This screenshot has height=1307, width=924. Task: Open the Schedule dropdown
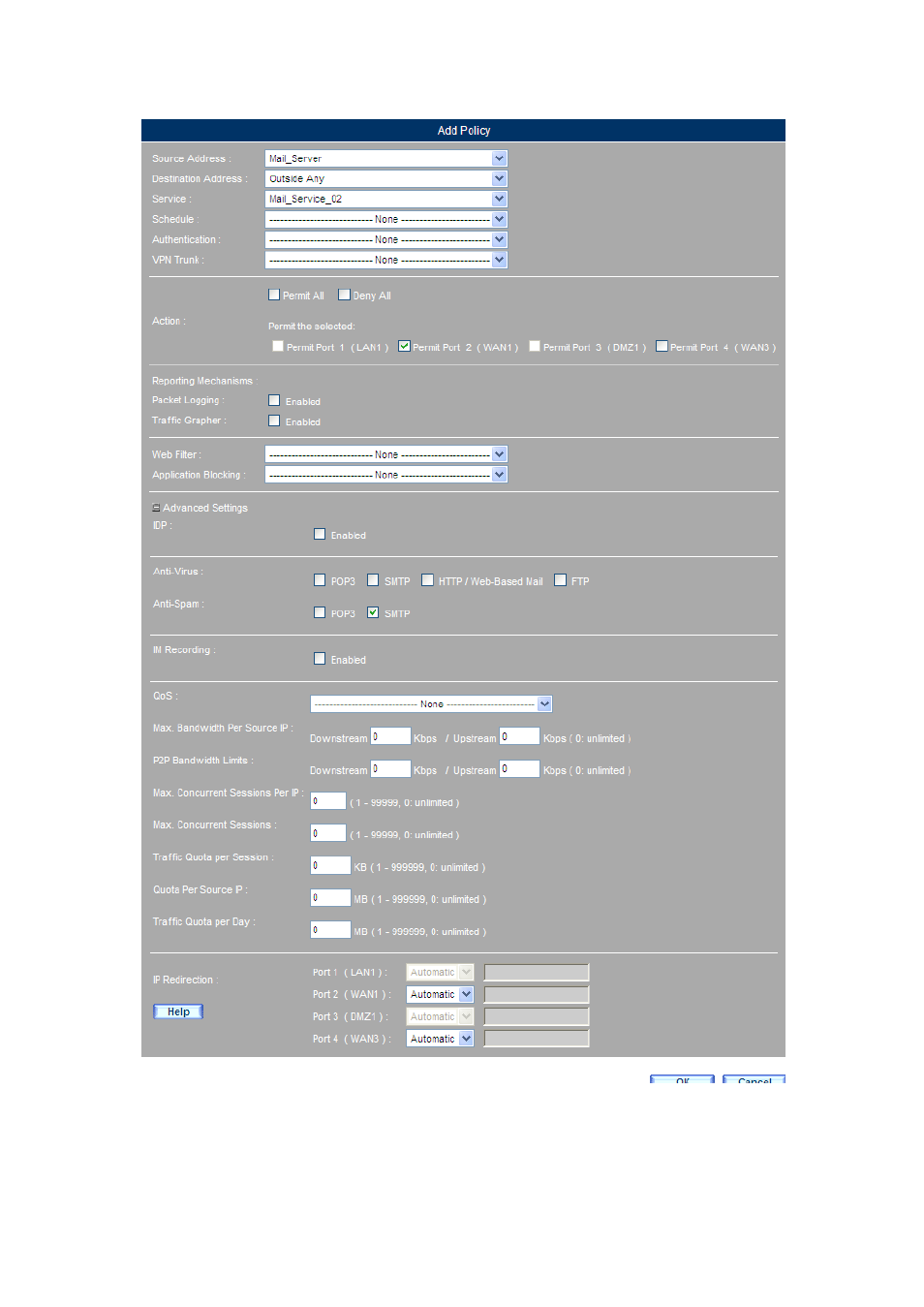499,220
